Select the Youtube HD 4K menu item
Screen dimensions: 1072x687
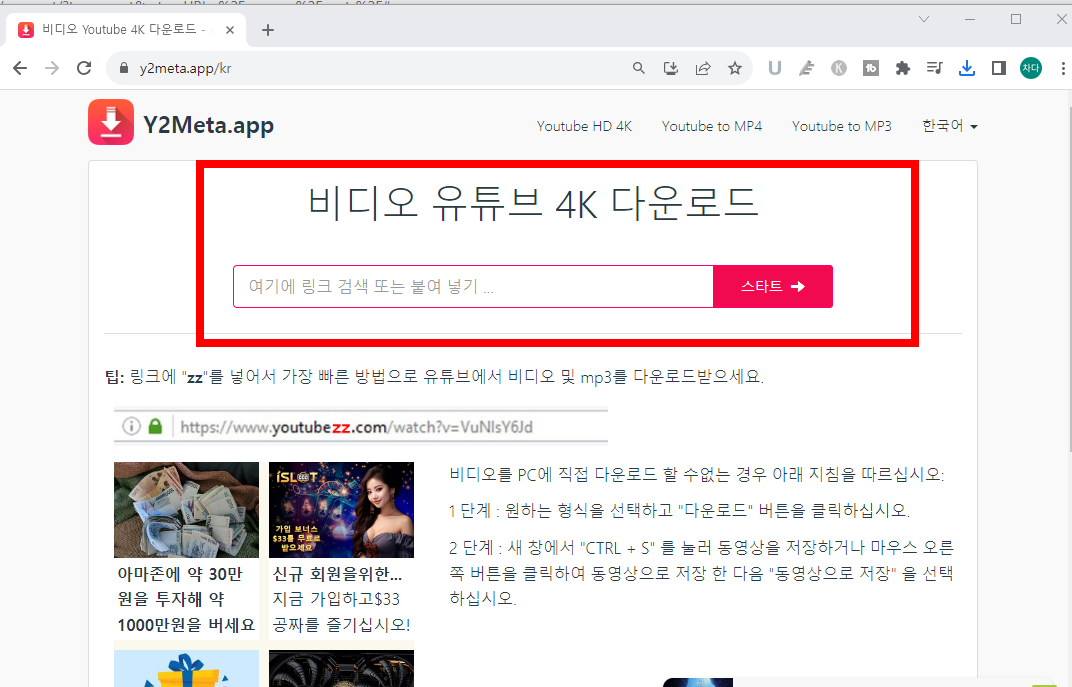(x=584, y=126)
